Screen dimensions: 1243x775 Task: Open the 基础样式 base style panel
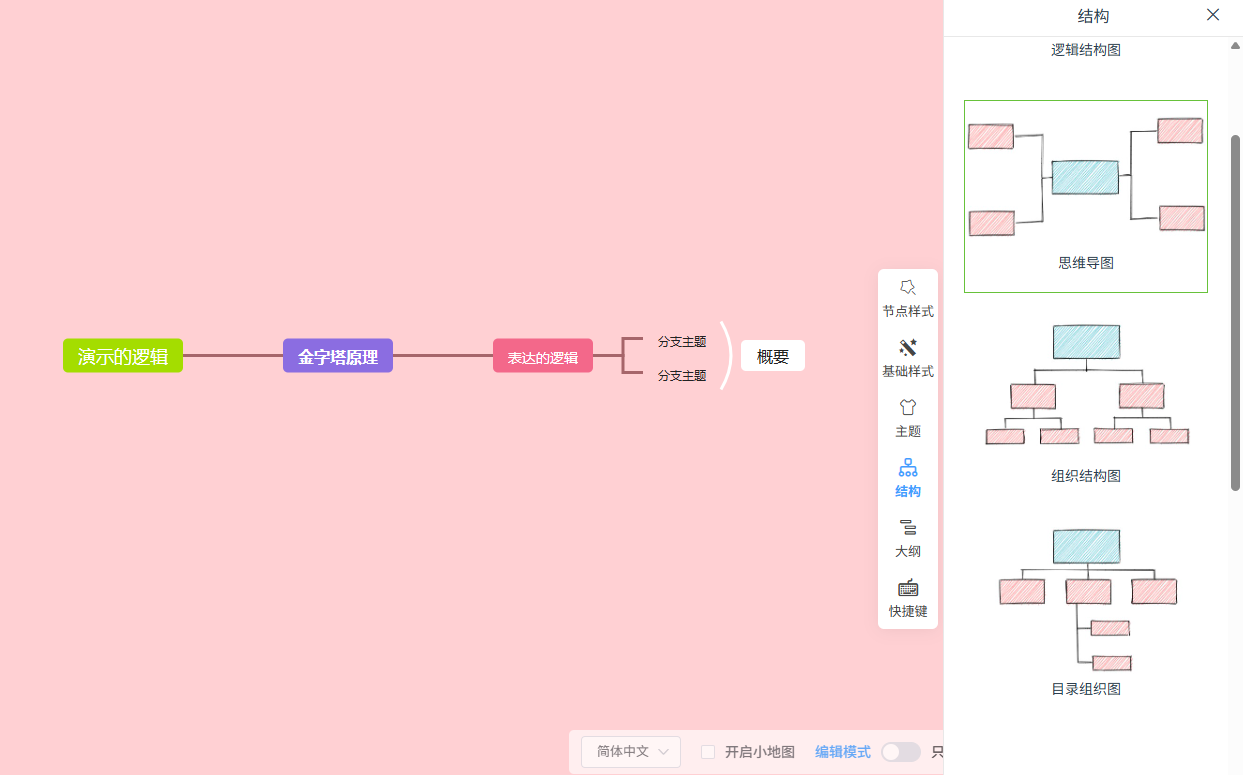[908, 359]
